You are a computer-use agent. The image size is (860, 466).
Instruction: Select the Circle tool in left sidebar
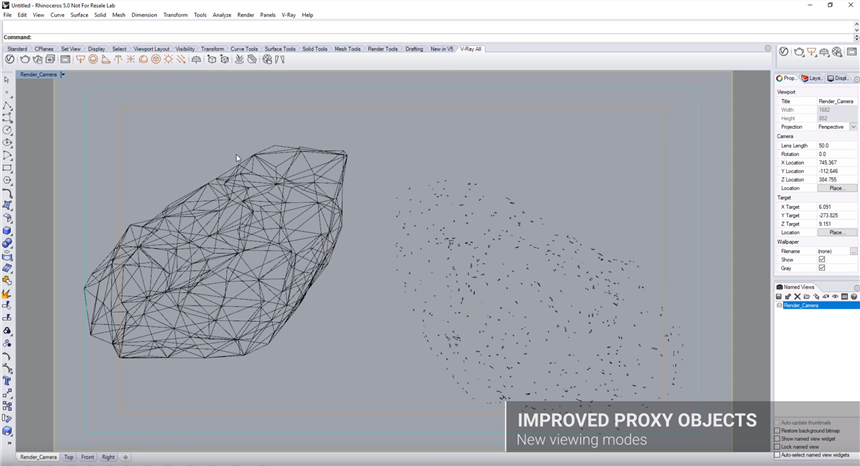click(7, 130)
